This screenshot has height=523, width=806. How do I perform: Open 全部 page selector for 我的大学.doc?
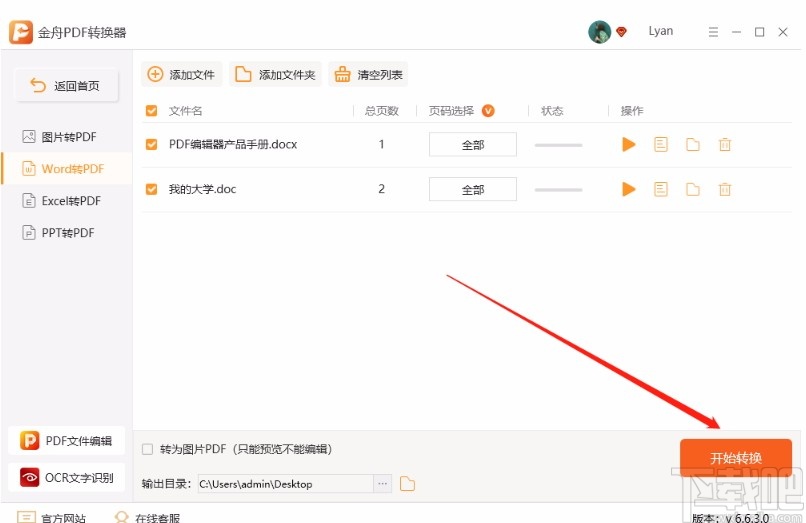(x=472, y=189)
